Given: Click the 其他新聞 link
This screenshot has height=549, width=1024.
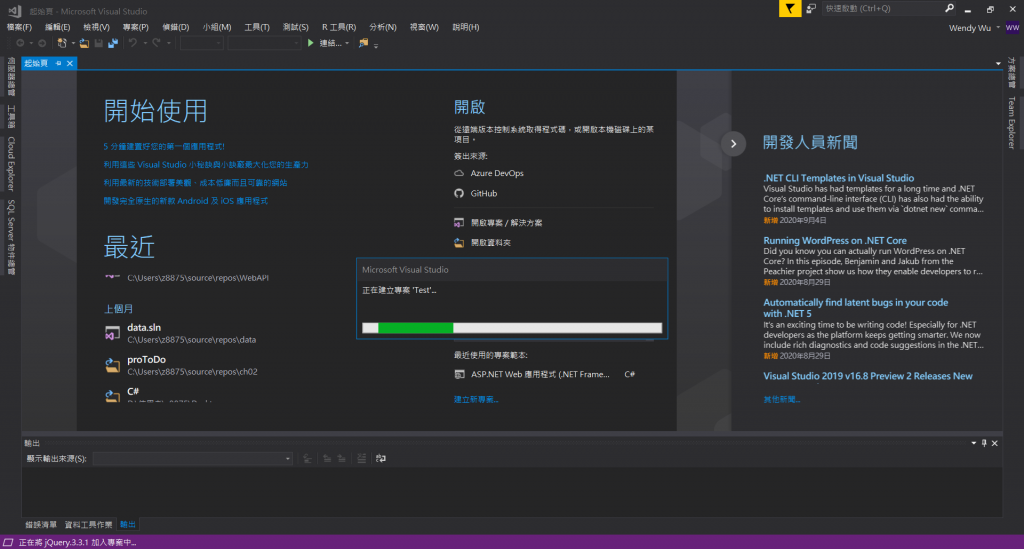Looking at the screenshot, I should point(782,400).
